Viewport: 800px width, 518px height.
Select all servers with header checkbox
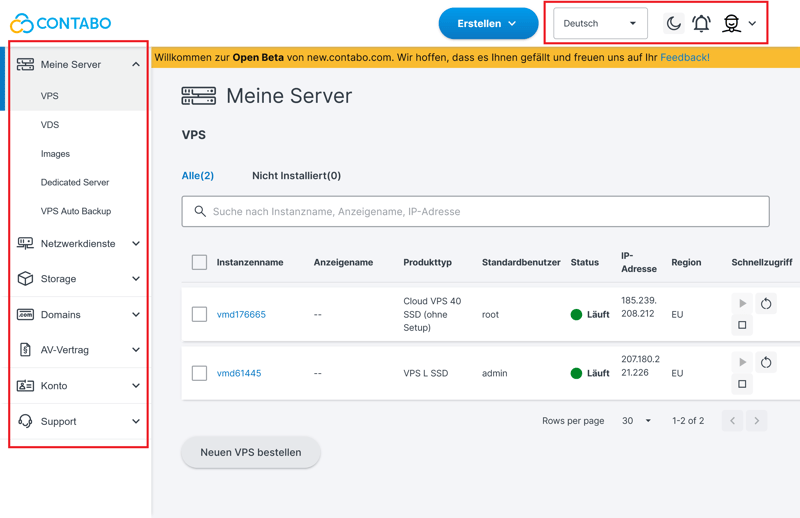click(199, 262)
